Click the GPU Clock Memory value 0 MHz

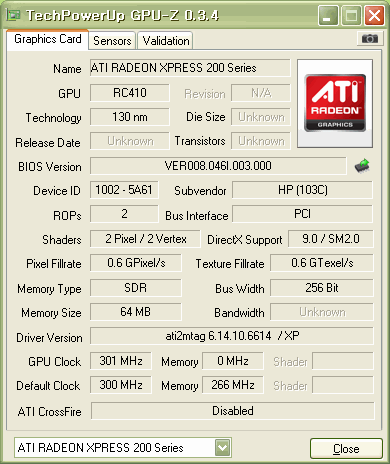[x=233, y=361]
